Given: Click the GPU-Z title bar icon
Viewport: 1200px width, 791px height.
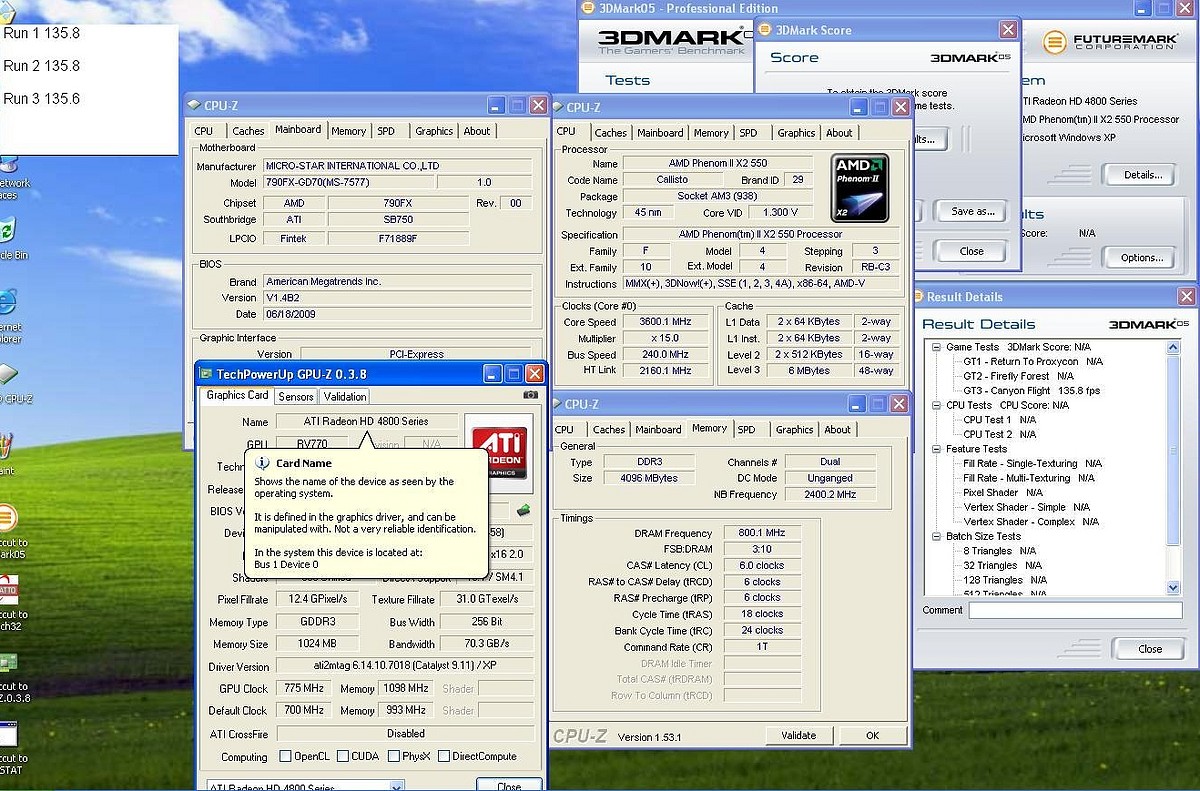Looking at the screenshot, I should pyautogui.click(x=206, y=374).
